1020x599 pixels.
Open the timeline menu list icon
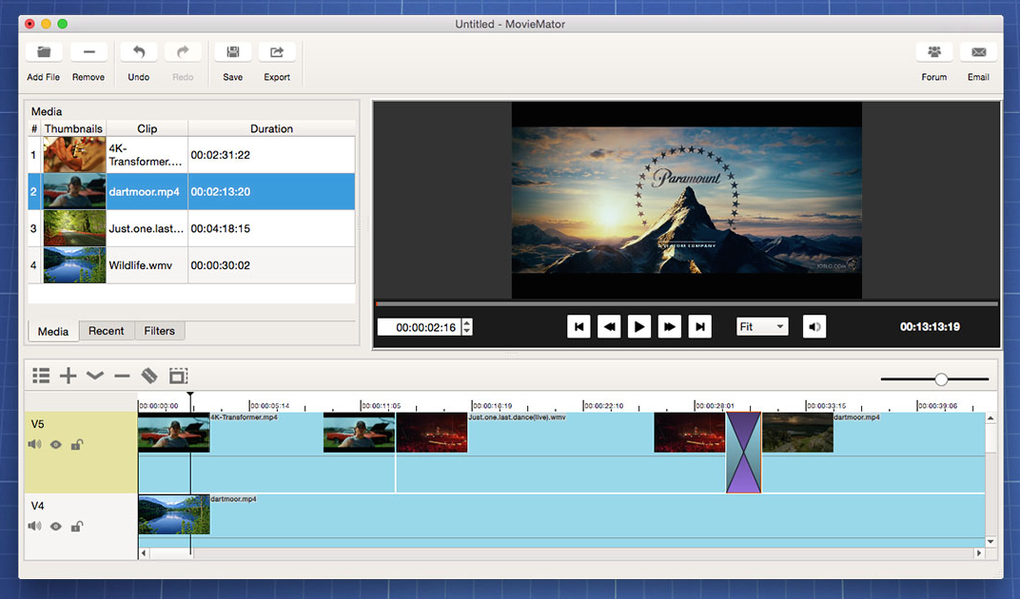[x=41, y=376]
